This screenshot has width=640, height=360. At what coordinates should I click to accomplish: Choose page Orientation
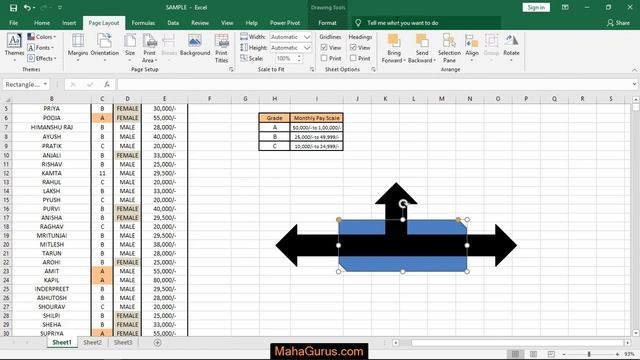[x=104, y=48]
